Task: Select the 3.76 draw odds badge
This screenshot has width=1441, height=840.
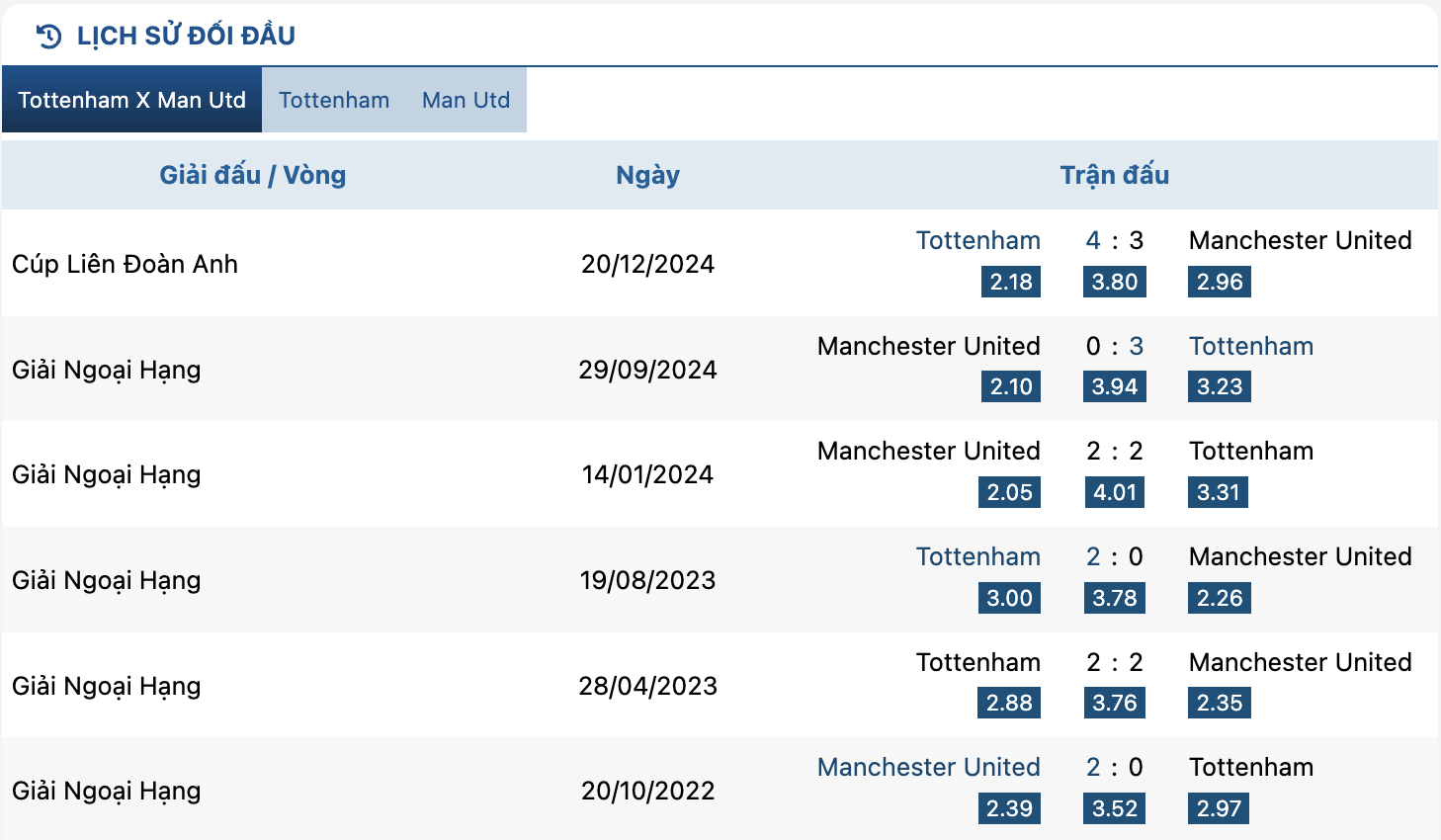Action: tap(1115, 703)
